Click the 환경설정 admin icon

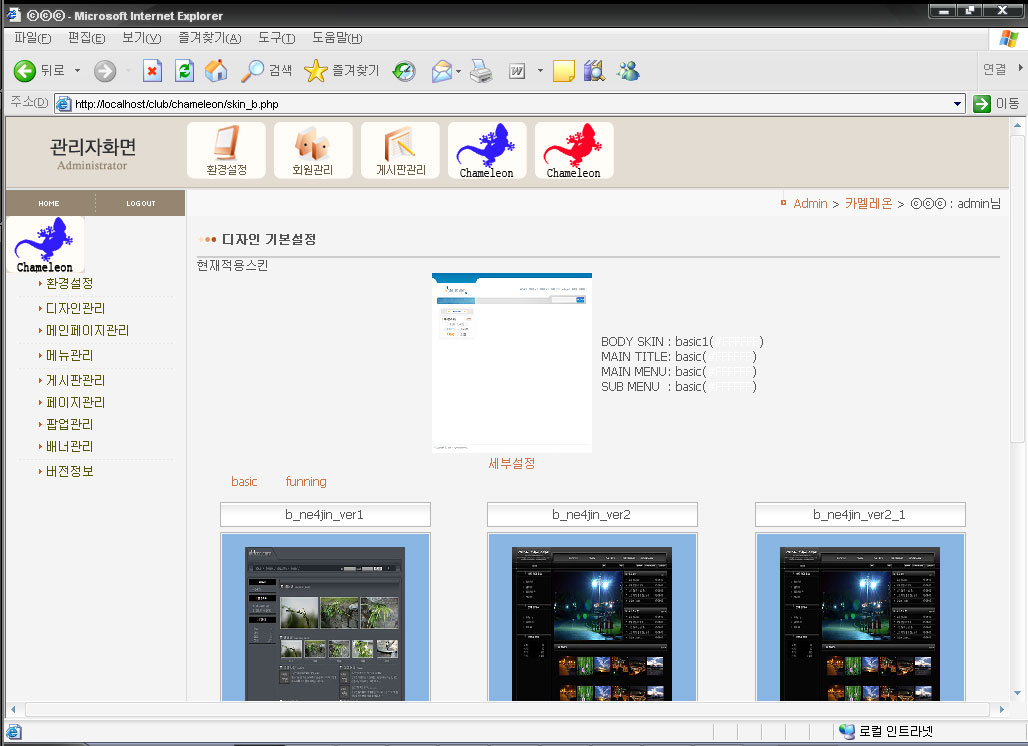point(226,150)
